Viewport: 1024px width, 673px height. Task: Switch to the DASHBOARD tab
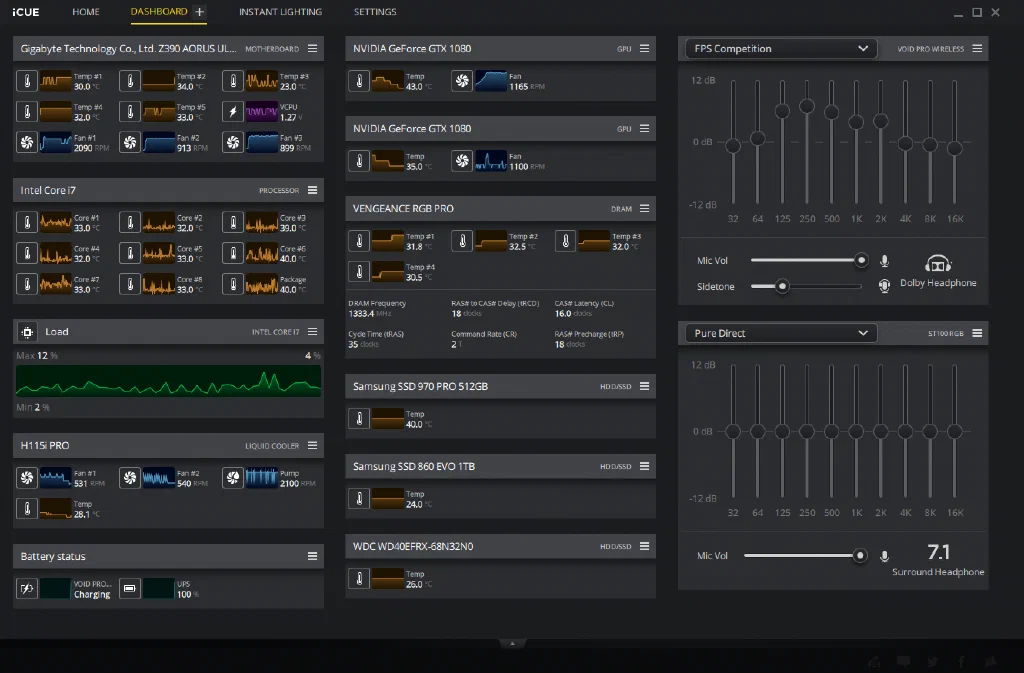(x=159, y=12)
